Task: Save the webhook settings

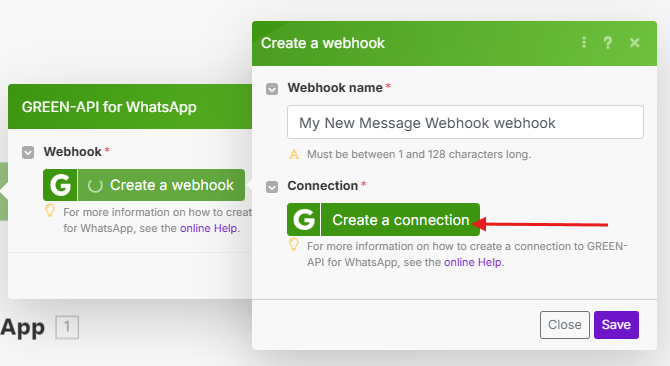Action: (x=616, y=325)
